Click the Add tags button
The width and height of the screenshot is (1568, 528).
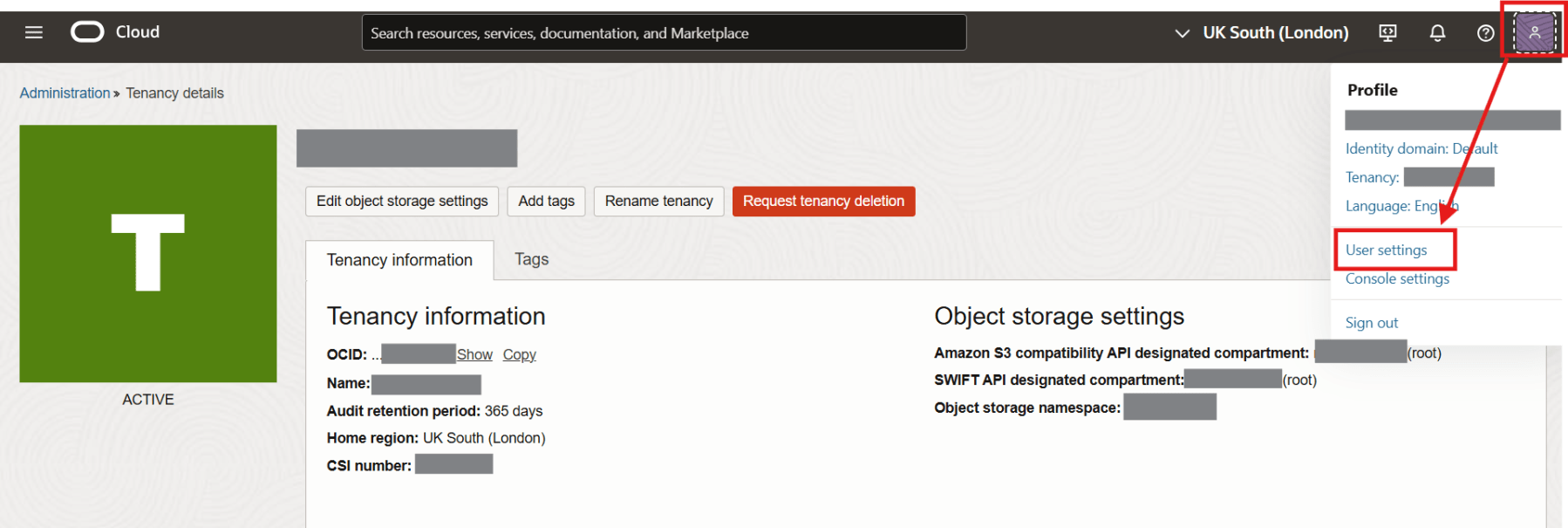(x=546, y=201)
